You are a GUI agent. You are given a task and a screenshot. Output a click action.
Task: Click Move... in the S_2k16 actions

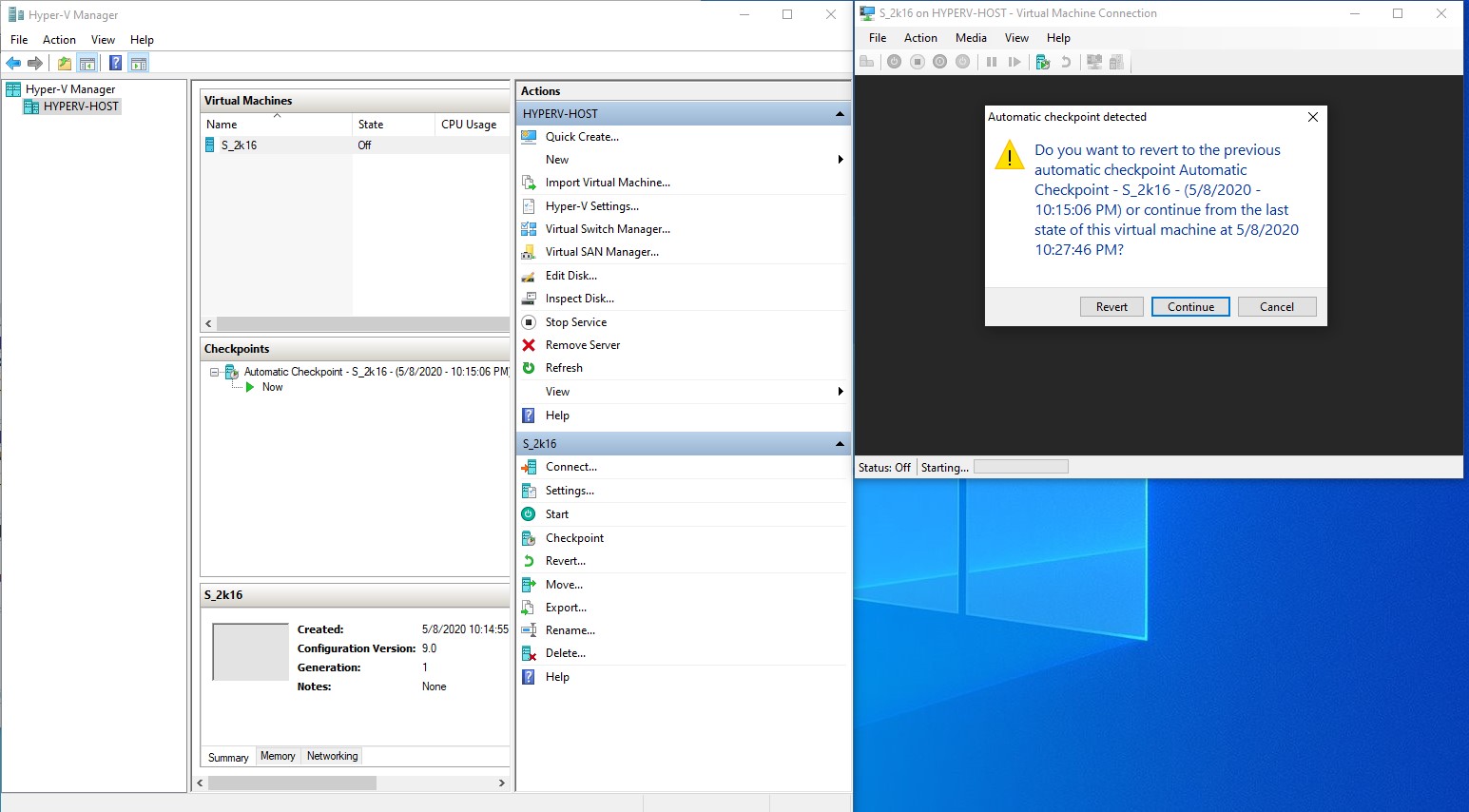(x=564, y=585)
